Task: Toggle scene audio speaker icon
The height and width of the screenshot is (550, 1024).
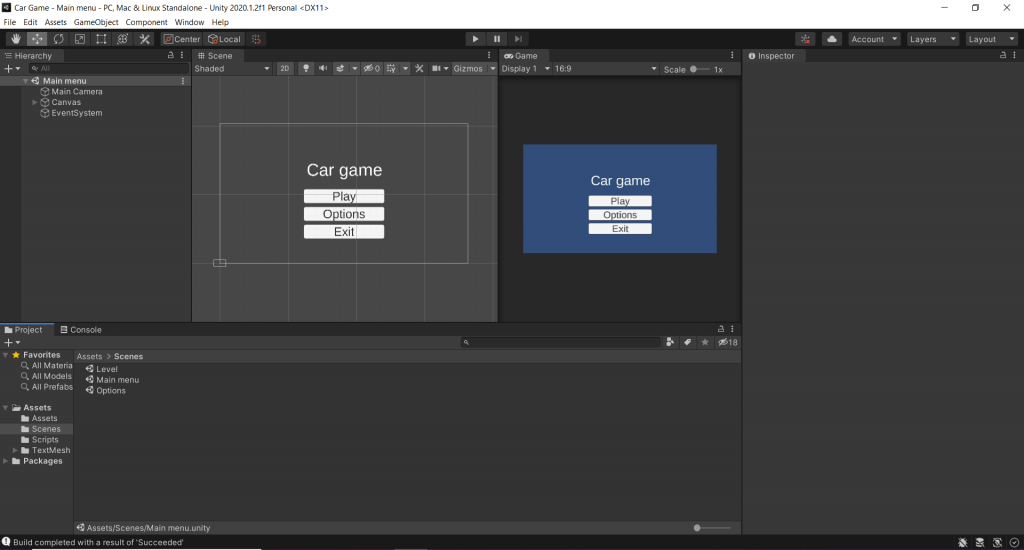Action: 323,69
